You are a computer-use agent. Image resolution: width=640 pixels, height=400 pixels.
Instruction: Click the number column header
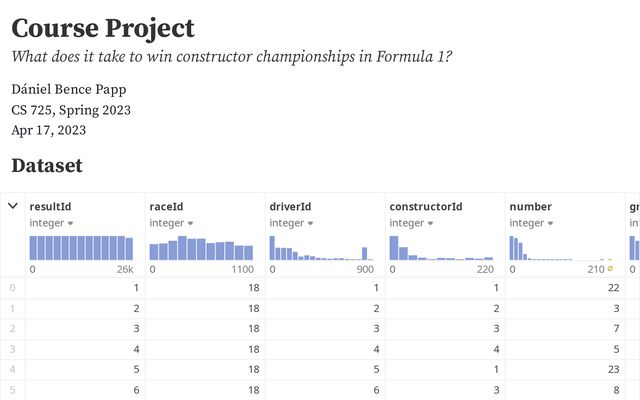coord(531,207)
